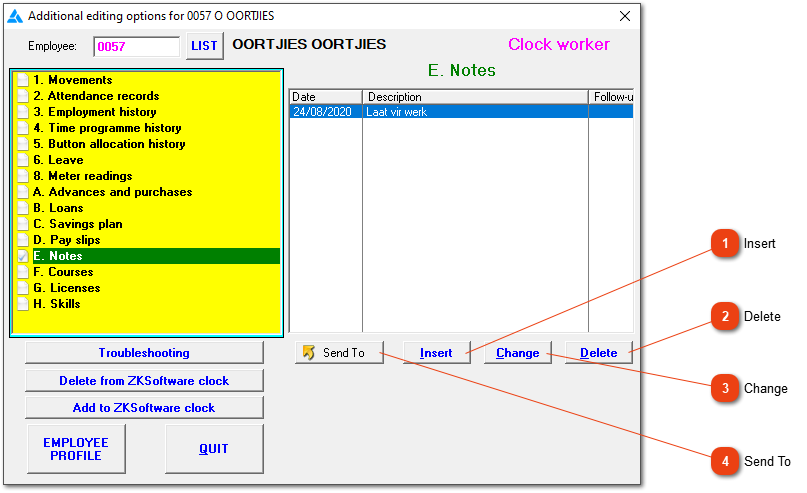Image resolution: width=807 pixels, height=493 pixels.
Task: Open 8. Meter readings
Action: click(x=83, y=176)
